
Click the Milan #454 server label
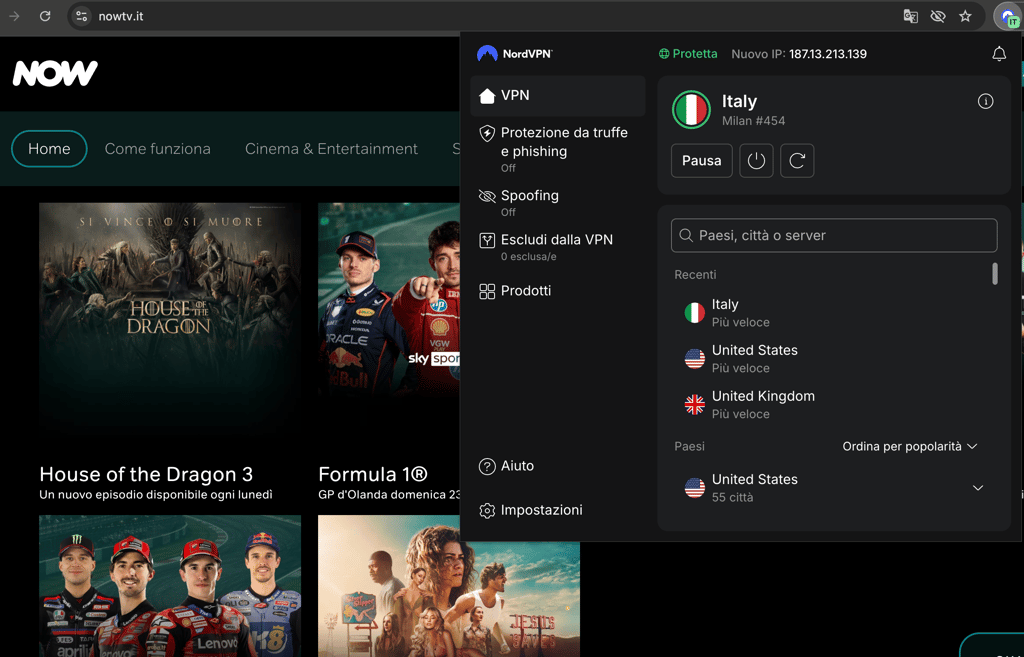click(753, 121)
